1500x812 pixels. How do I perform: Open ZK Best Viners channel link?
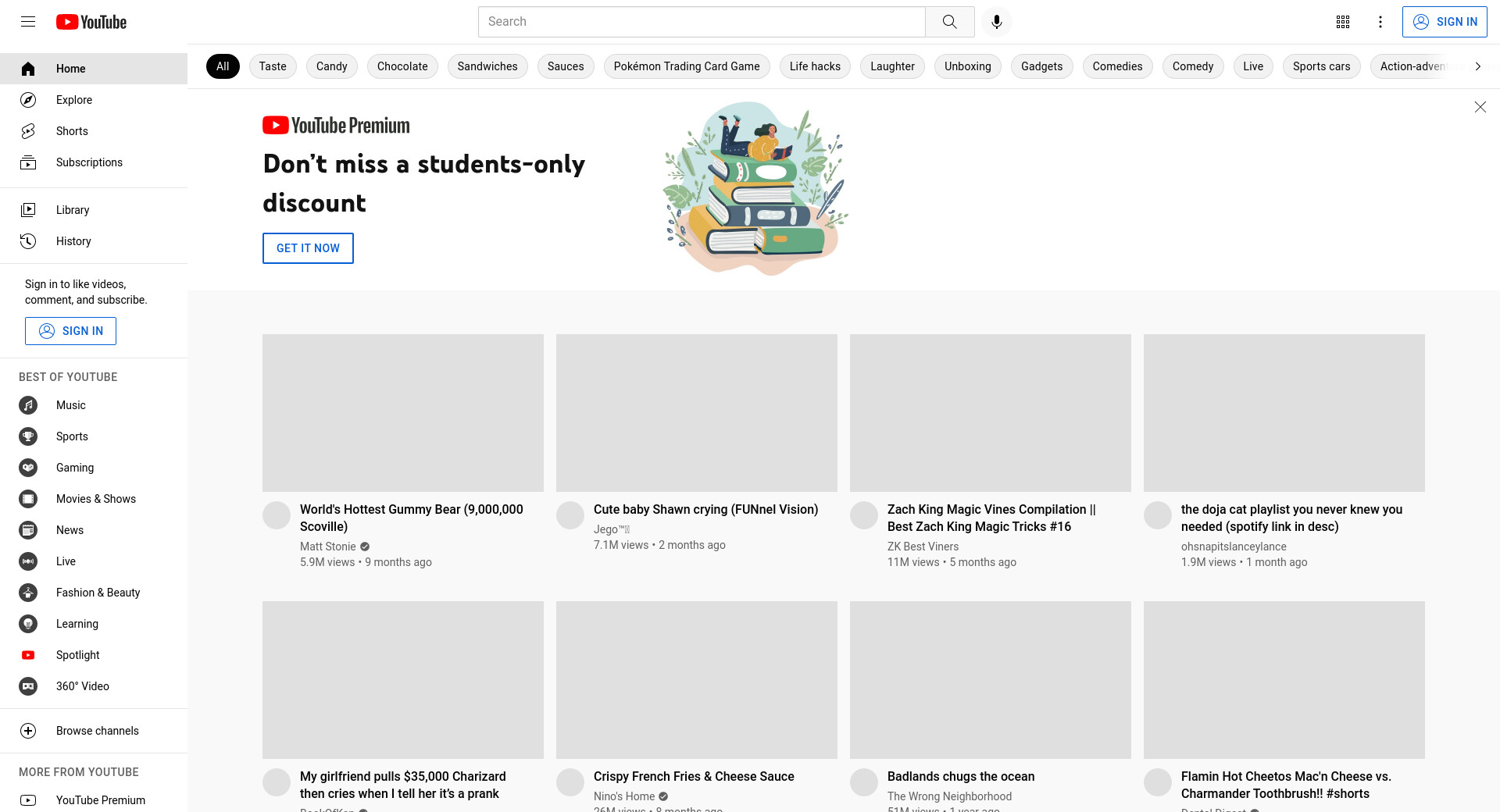coord(923,547)
